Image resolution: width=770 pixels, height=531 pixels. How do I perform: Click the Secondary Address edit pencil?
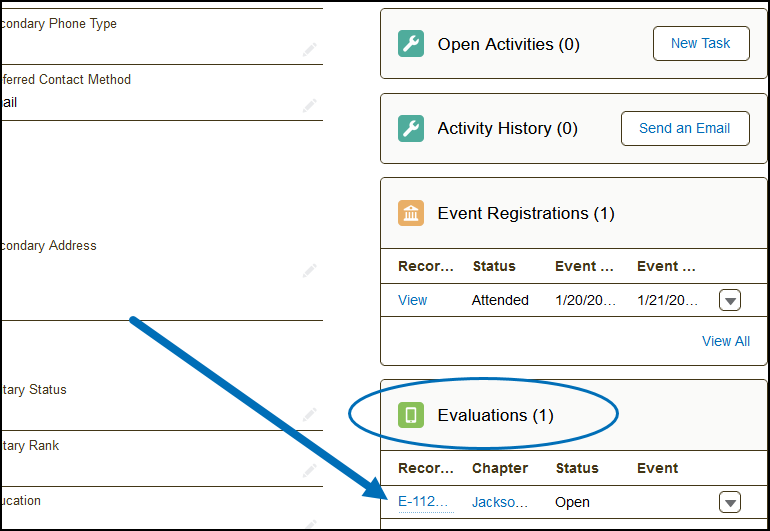[310, 270]
